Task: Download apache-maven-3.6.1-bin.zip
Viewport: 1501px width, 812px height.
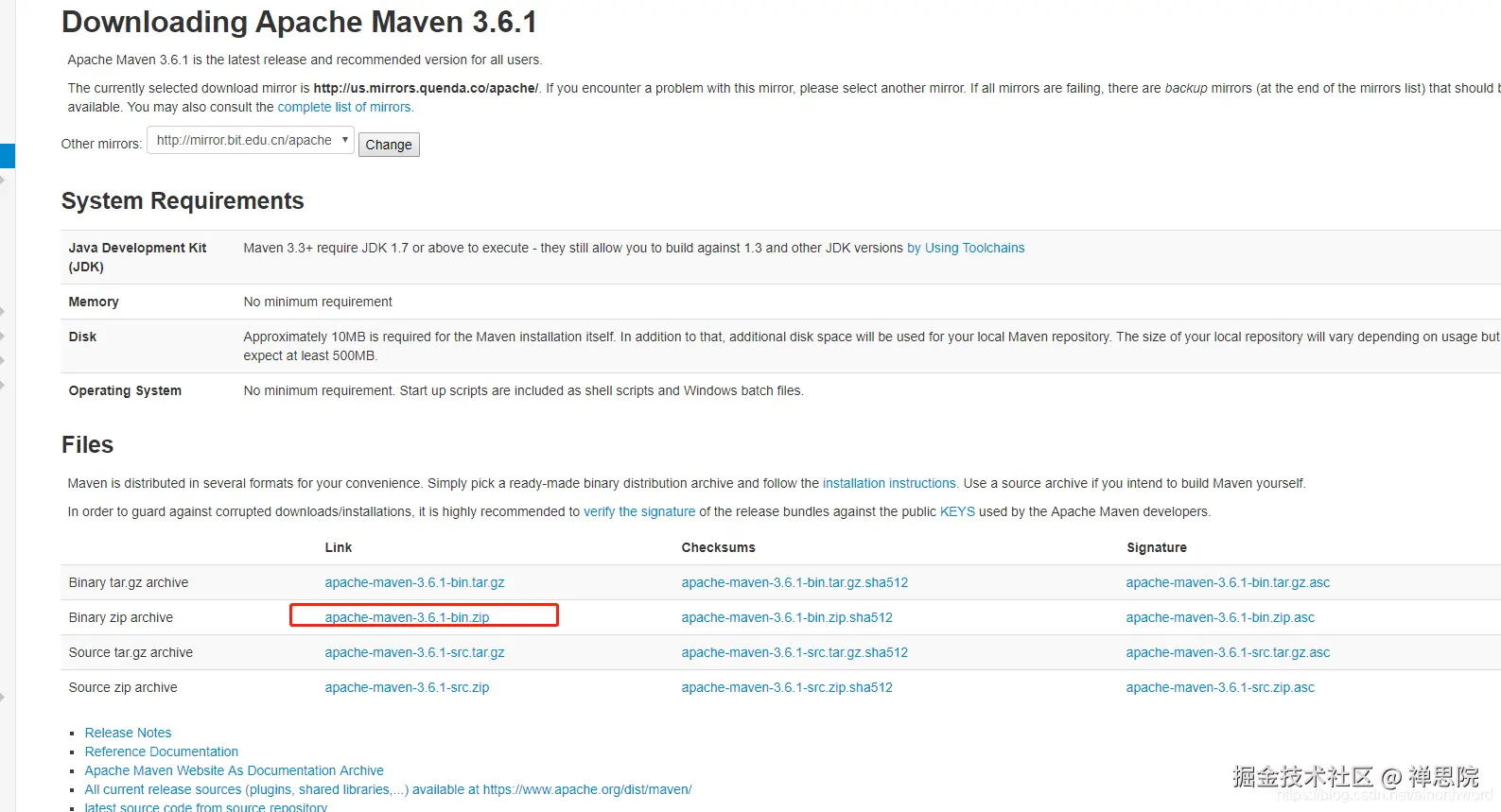Action: coord(407,617)
